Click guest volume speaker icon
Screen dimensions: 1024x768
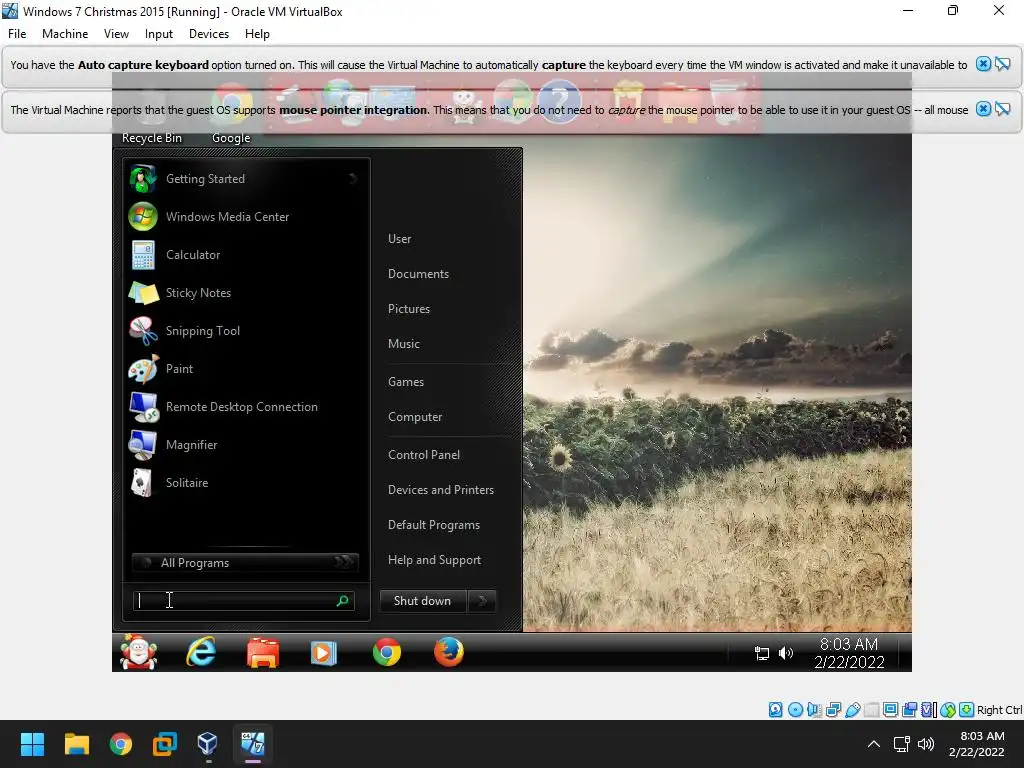(786, 652)
